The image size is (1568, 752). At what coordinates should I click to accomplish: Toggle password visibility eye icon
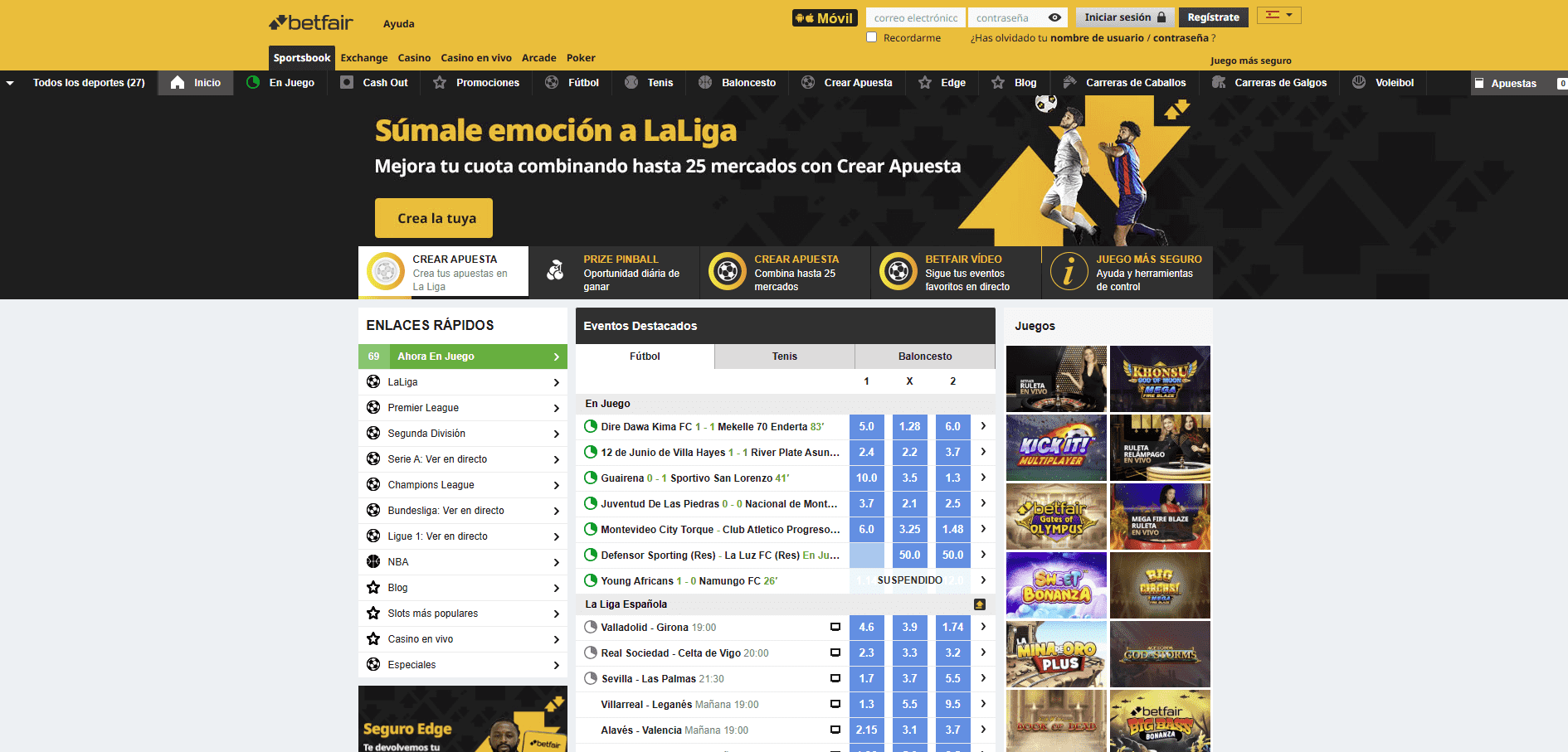point(1054,17)
